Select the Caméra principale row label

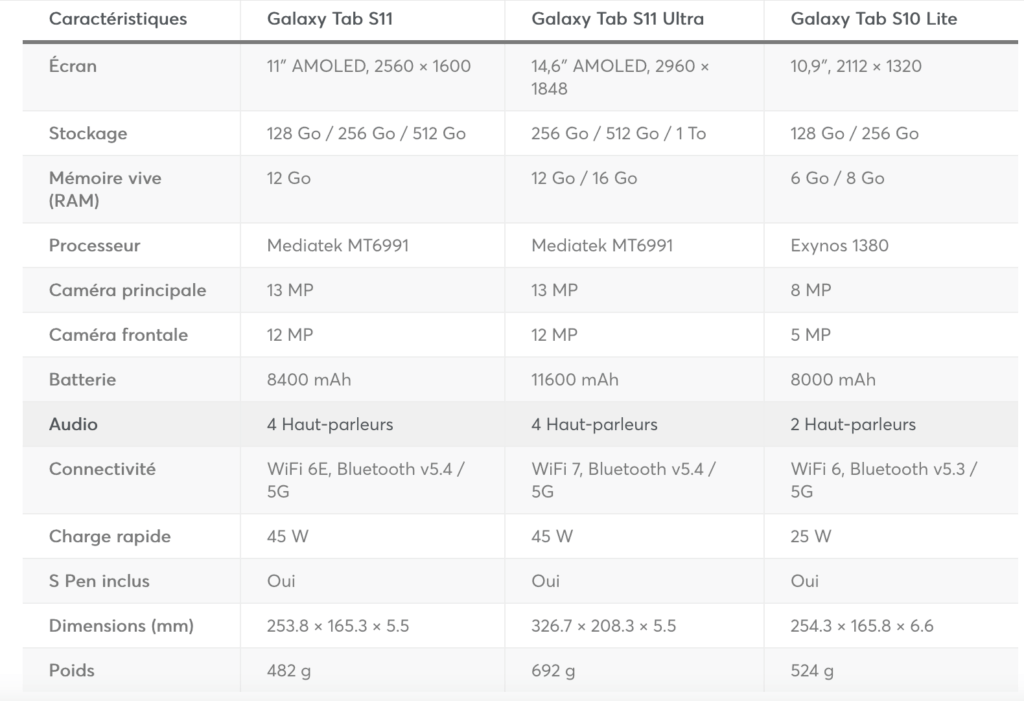coord(127,290)
